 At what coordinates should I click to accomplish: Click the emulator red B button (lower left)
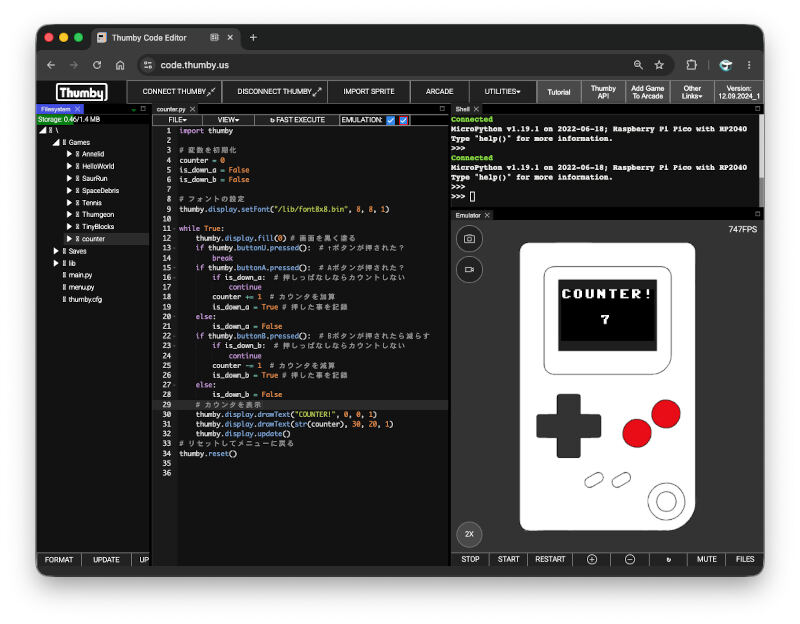tap(637, 433)
